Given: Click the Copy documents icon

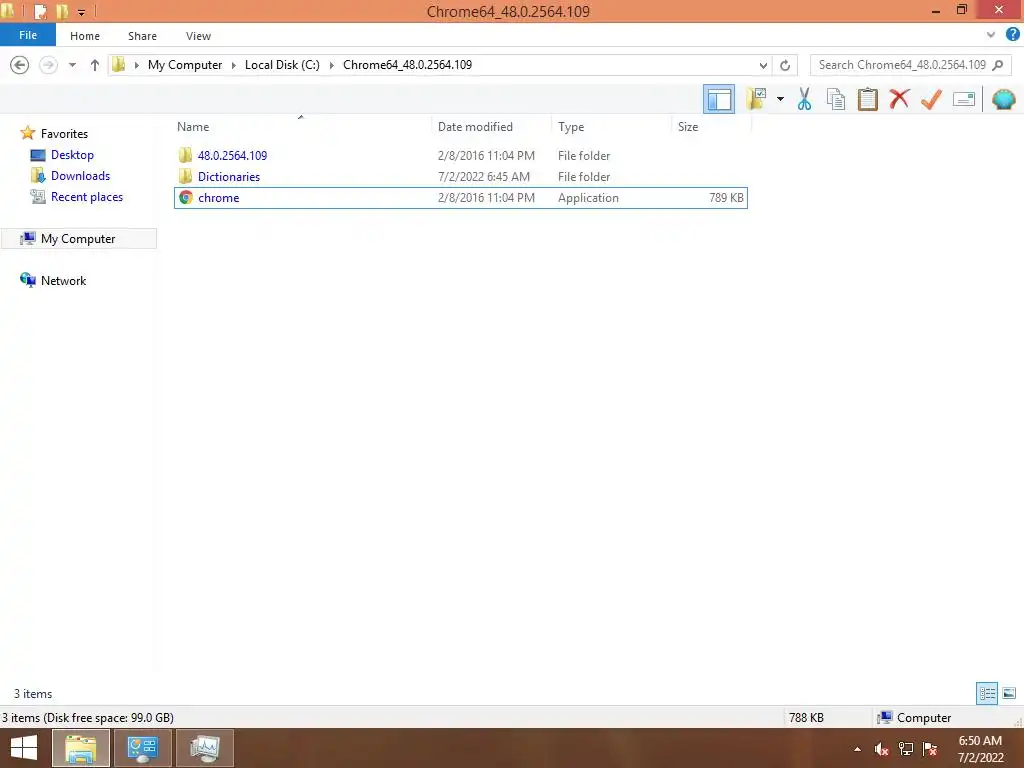Looking at the screenshot, I should pyautogui.click(x=835, y=99).
